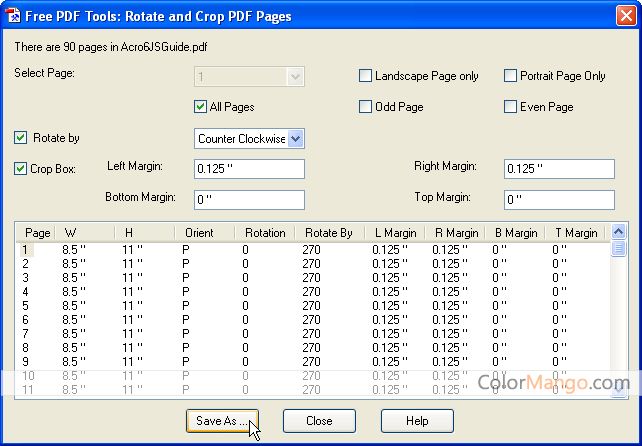Image resolution: width=642 pixels, height=446 pixels.
Task: Click the Rotate By column header
Action: coord(328,233)
